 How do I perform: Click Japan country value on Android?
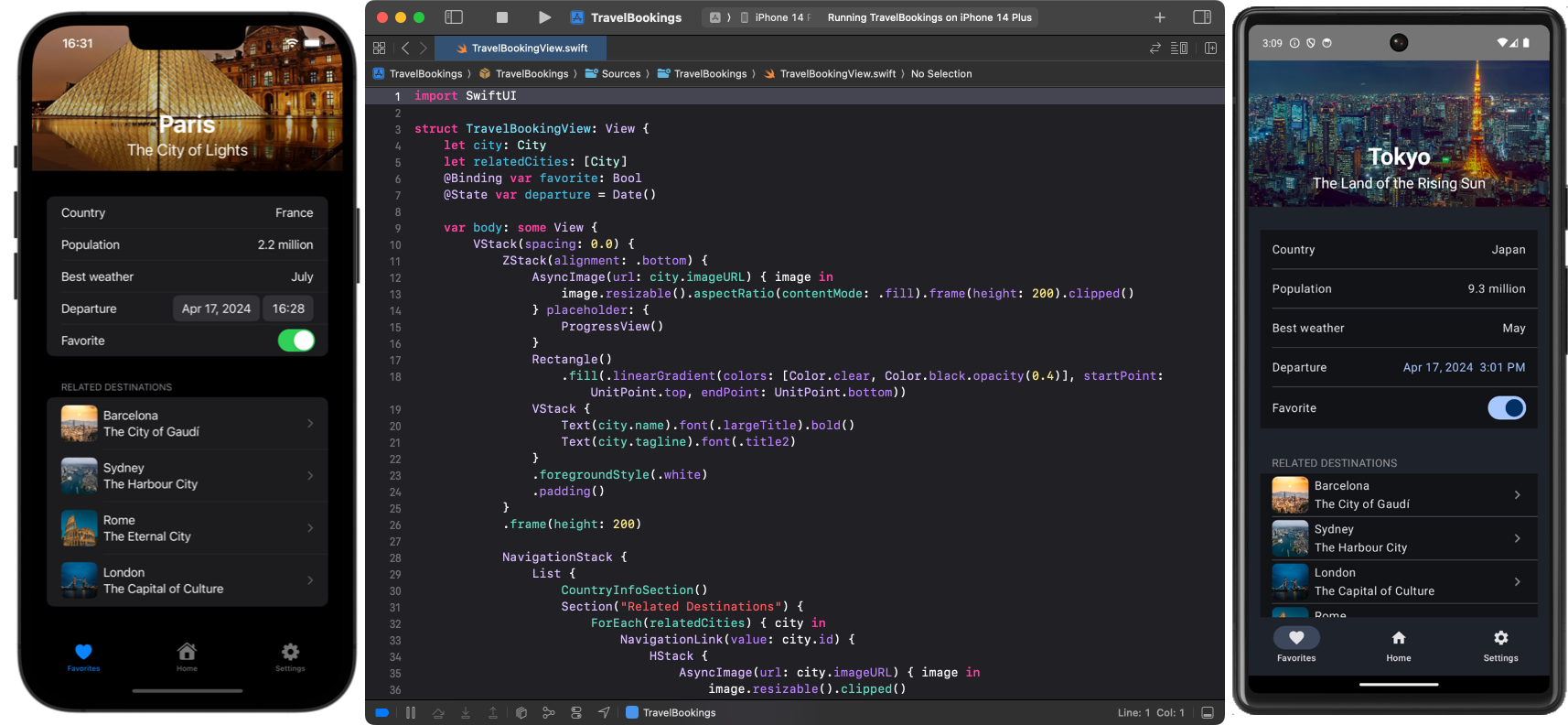[x=1509, y=249]
